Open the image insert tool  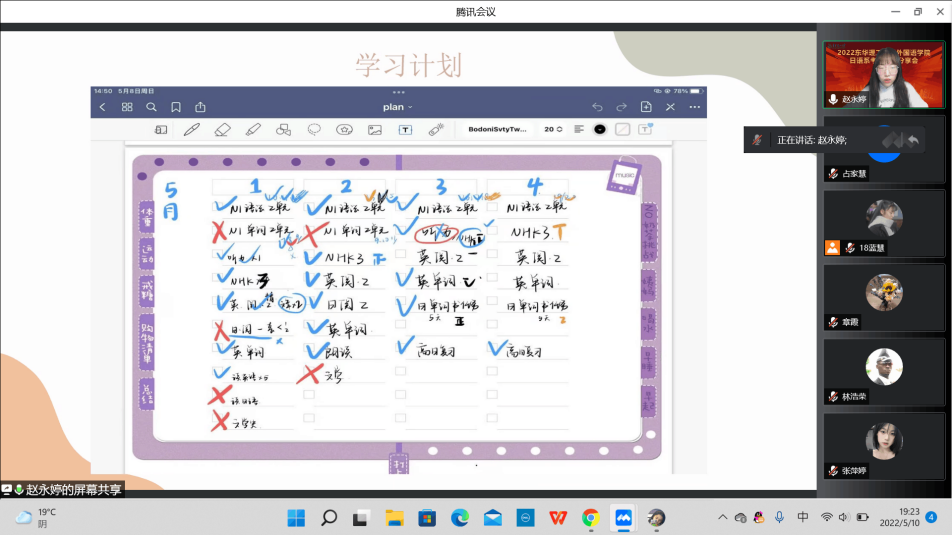(x=375, y=129)
